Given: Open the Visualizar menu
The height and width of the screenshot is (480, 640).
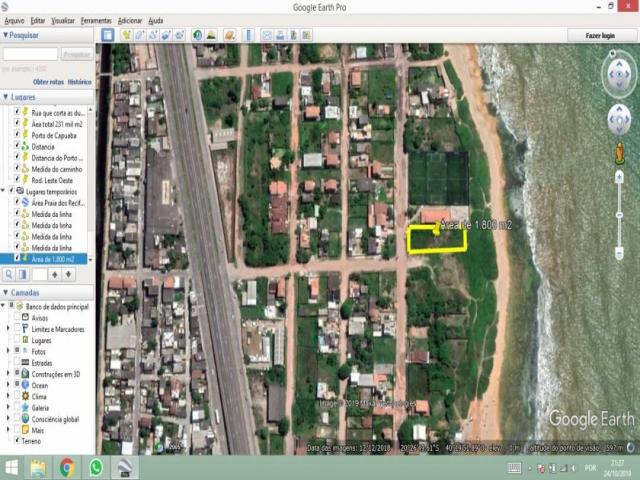Looking at the screenshot, I should pyautogui.click(x=63, y=20).
